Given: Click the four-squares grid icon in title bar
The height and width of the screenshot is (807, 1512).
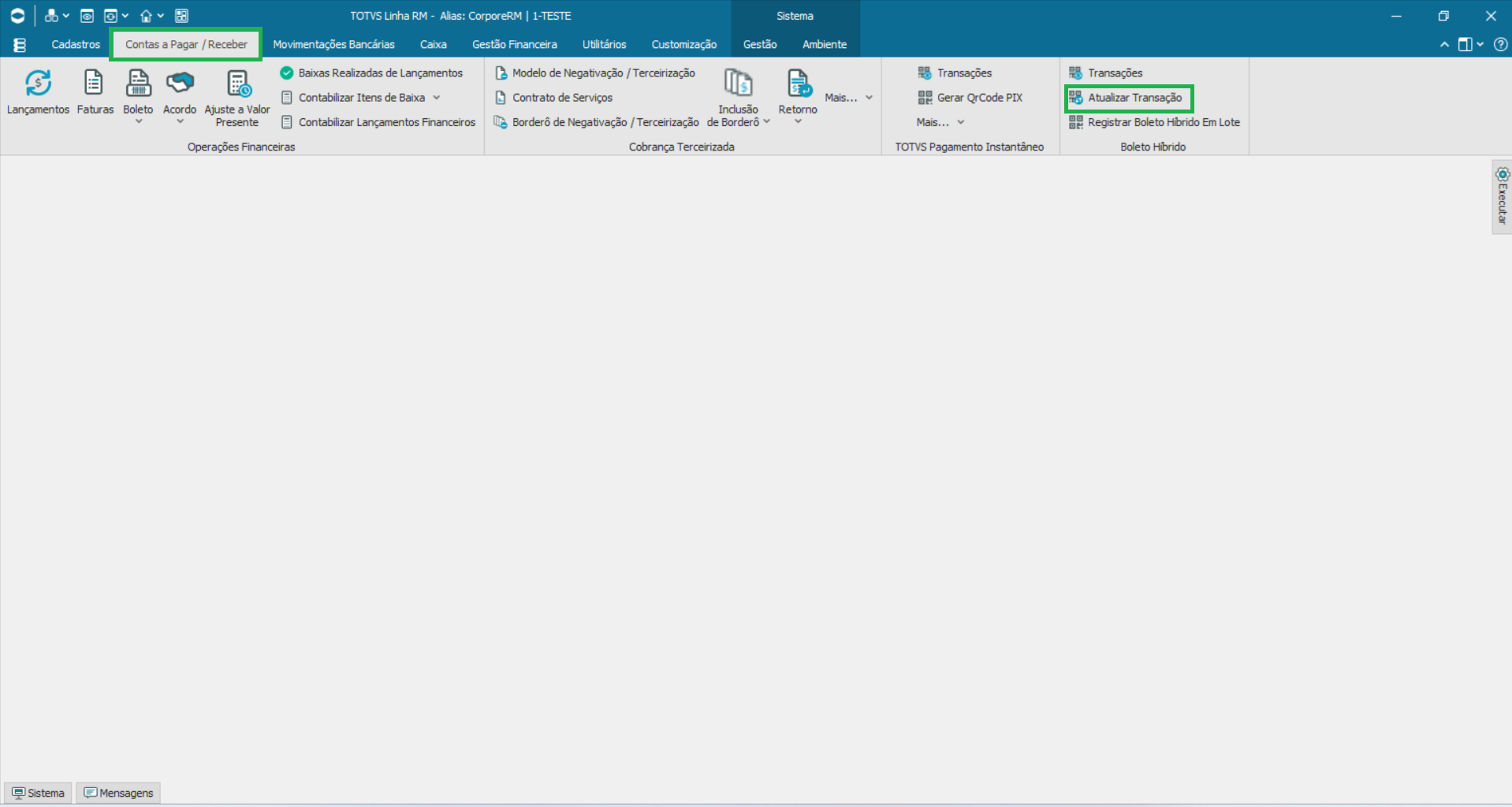Looking at the screenshot, I should coord(181,16).
